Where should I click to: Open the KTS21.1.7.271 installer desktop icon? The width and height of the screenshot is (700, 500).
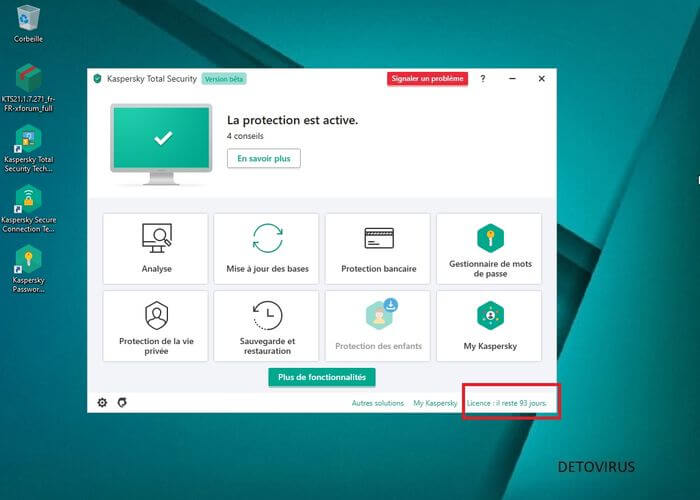click(x=28, y=88)
